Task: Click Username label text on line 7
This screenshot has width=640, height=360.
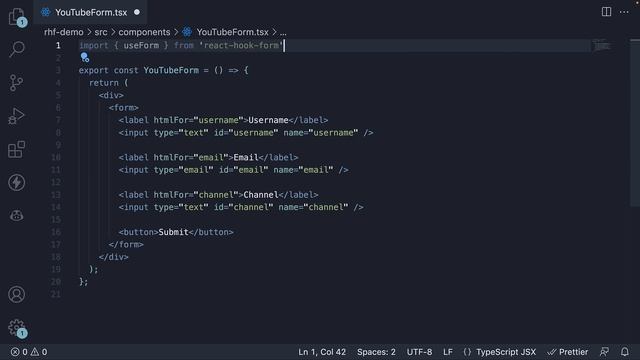Action: [x=268, y=120]
